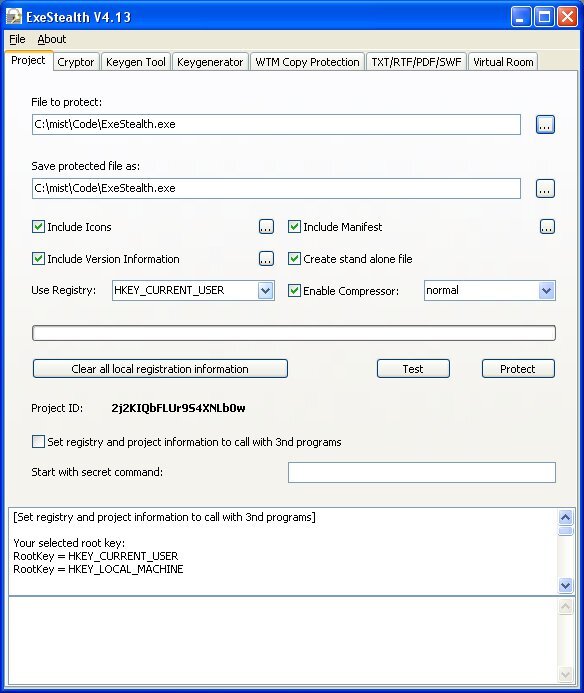
Task: Click the Test button
Action: [413, 369]
